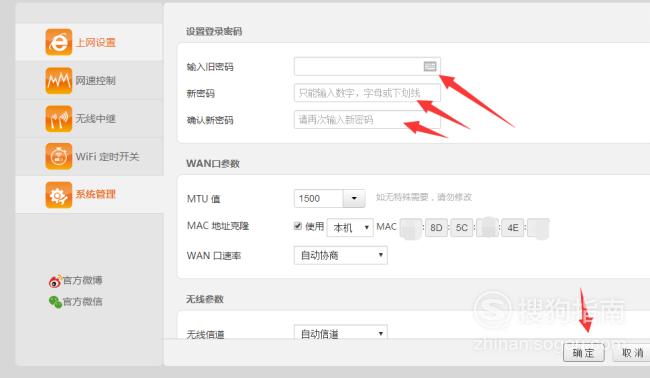The width and height of the screenshot is (650, 378).
Task: Open the 无线信道 自动信道 dropdown
Action: click(x=340, y=332)
